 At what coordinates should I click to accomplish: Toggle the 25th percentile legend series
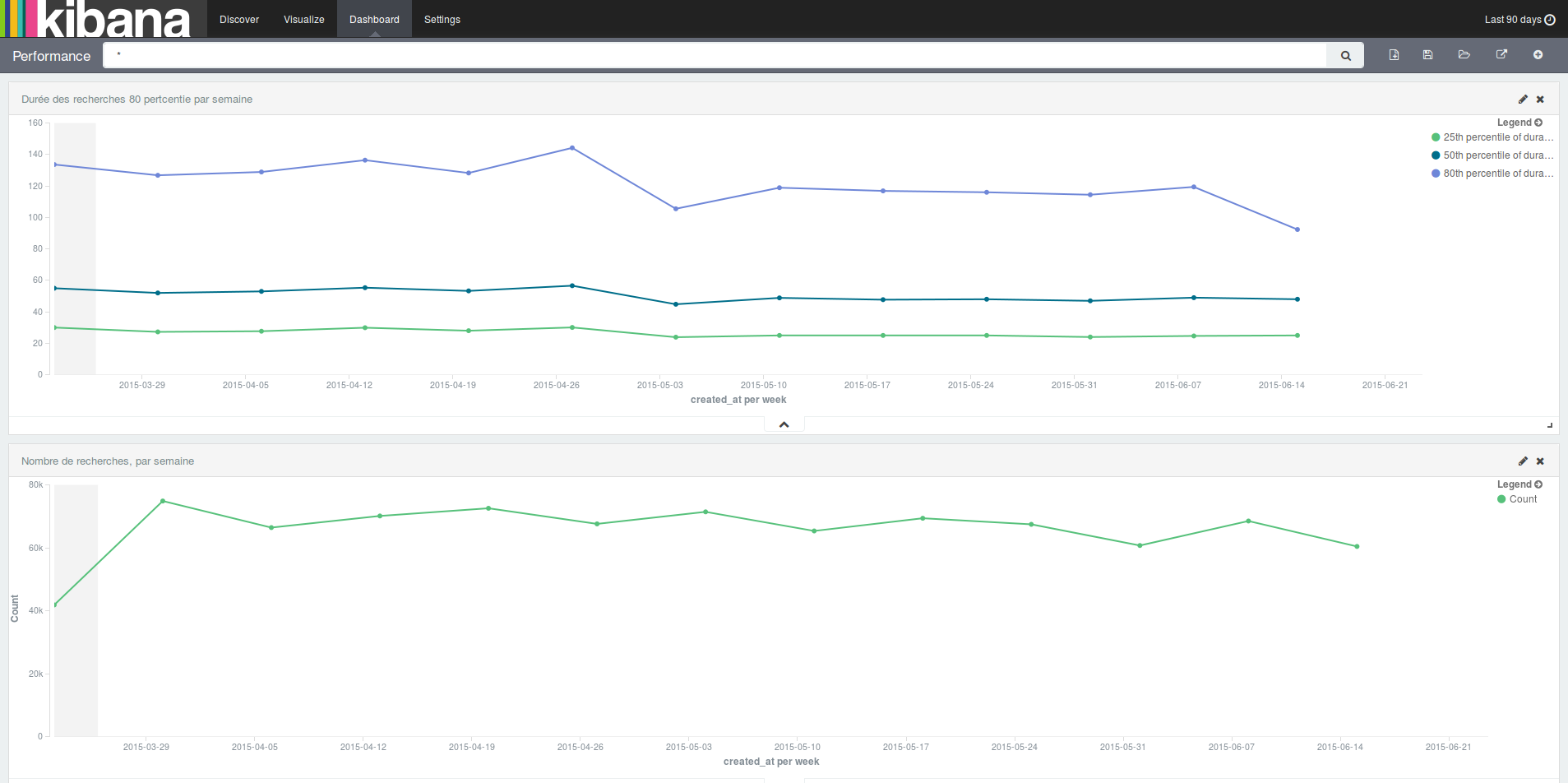(x=1492, y=137)
